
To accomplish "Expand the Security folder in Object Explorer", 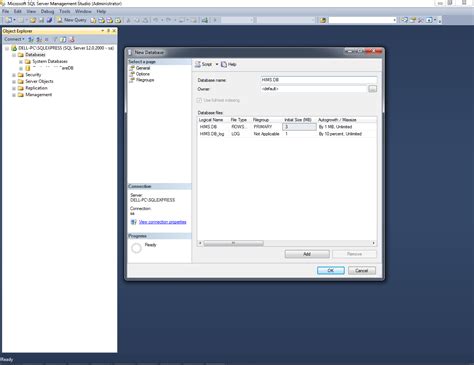I will point(14,75).
